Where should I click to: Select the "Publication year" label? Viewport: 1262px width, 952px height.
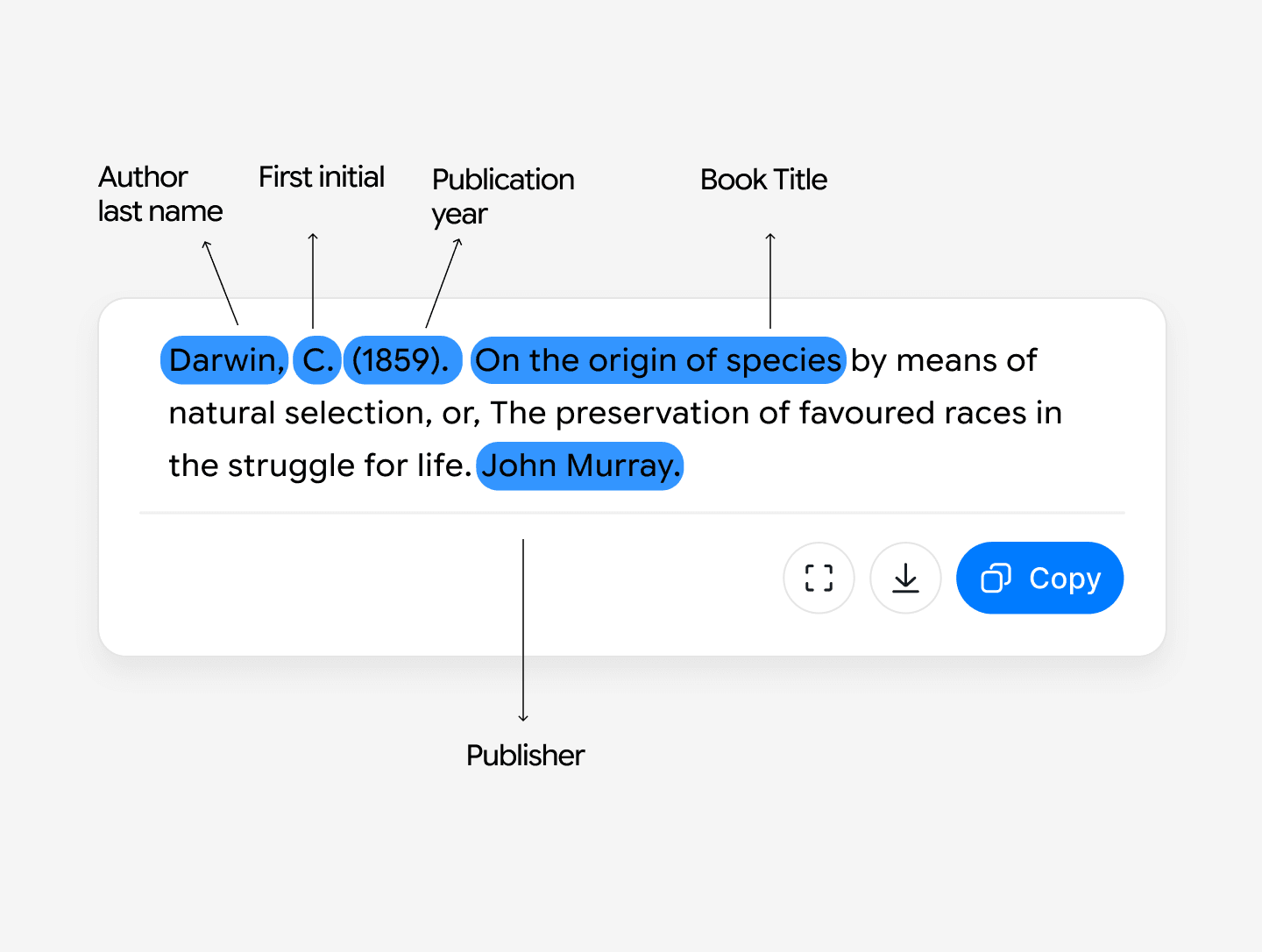click(x=502, y=195)
